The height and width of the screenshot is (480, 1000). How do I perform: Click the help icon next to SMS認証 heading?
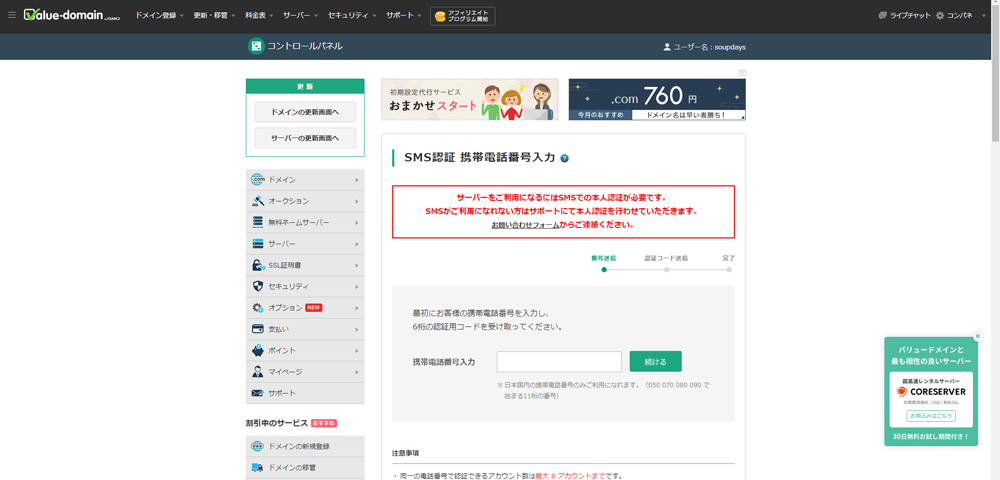(x=564, y=158)
